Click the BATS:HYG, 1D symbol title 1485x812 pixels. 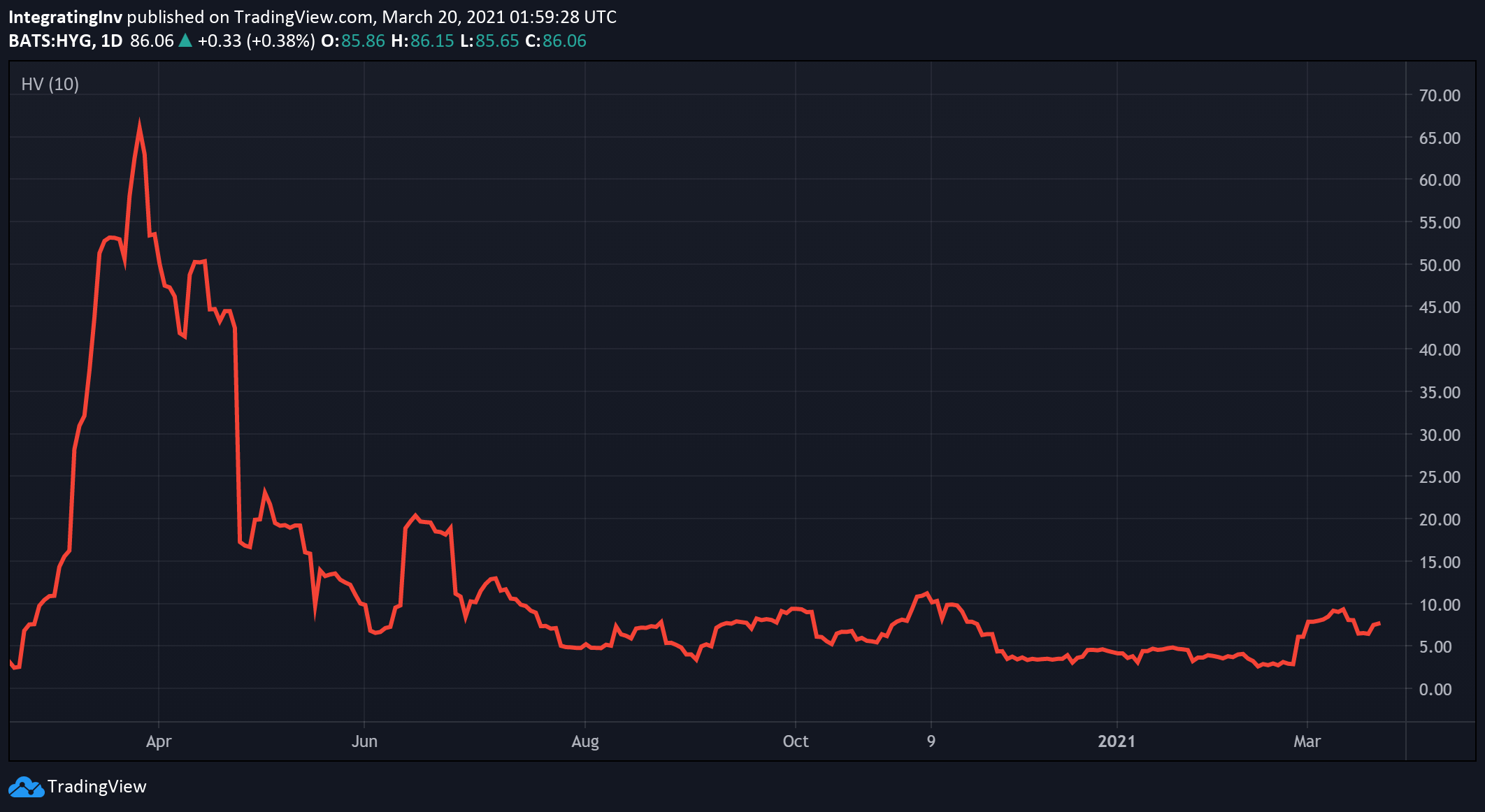65,41
